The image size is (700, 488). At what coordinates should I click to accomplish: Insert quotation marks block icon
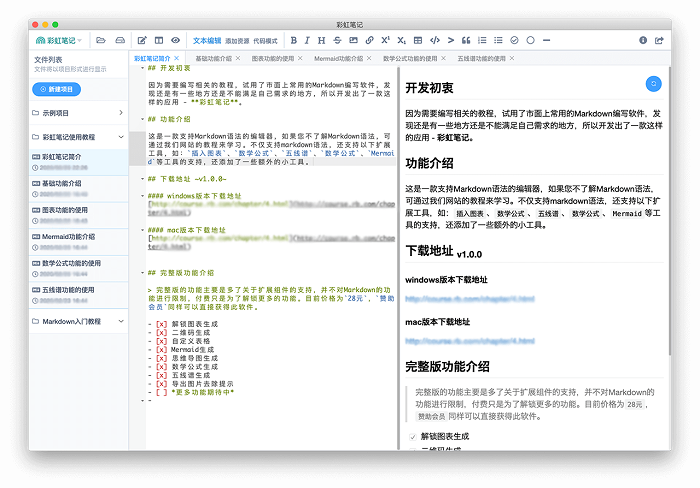466,40
